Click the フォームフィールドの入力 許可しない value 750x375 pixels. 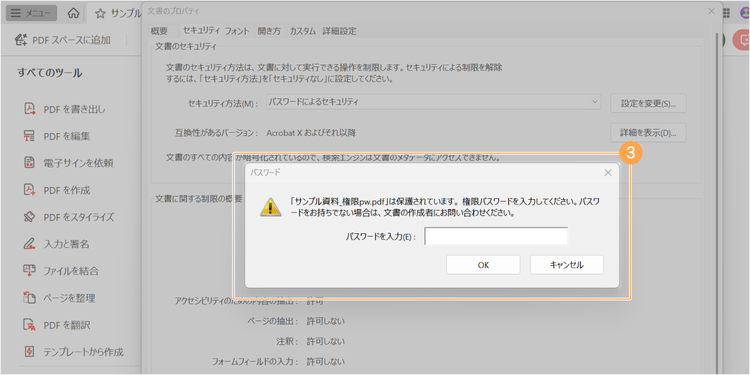325,362
